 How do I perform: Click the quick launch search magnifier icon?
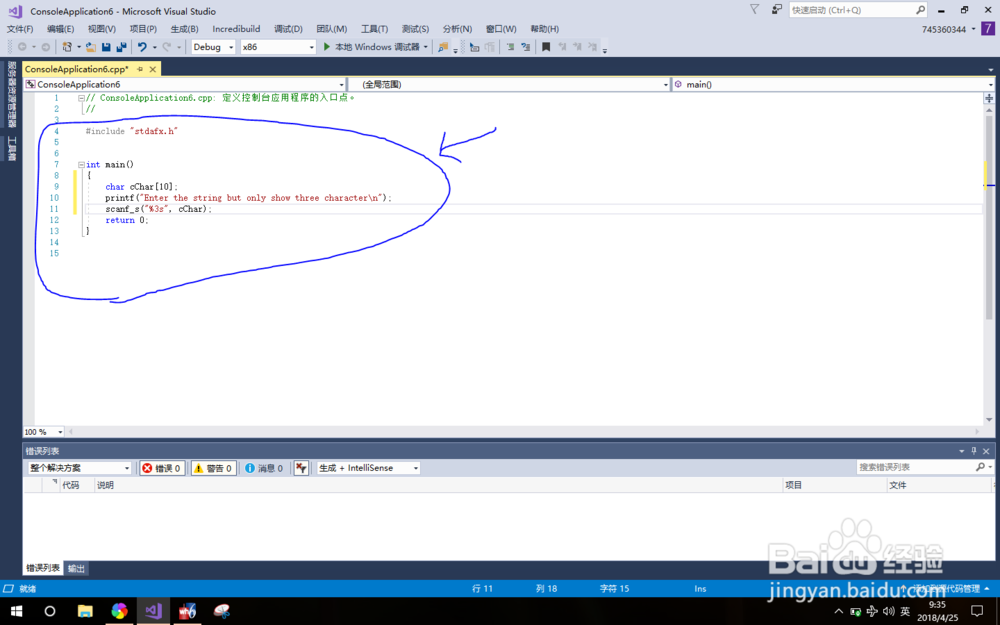coord(920,10)
